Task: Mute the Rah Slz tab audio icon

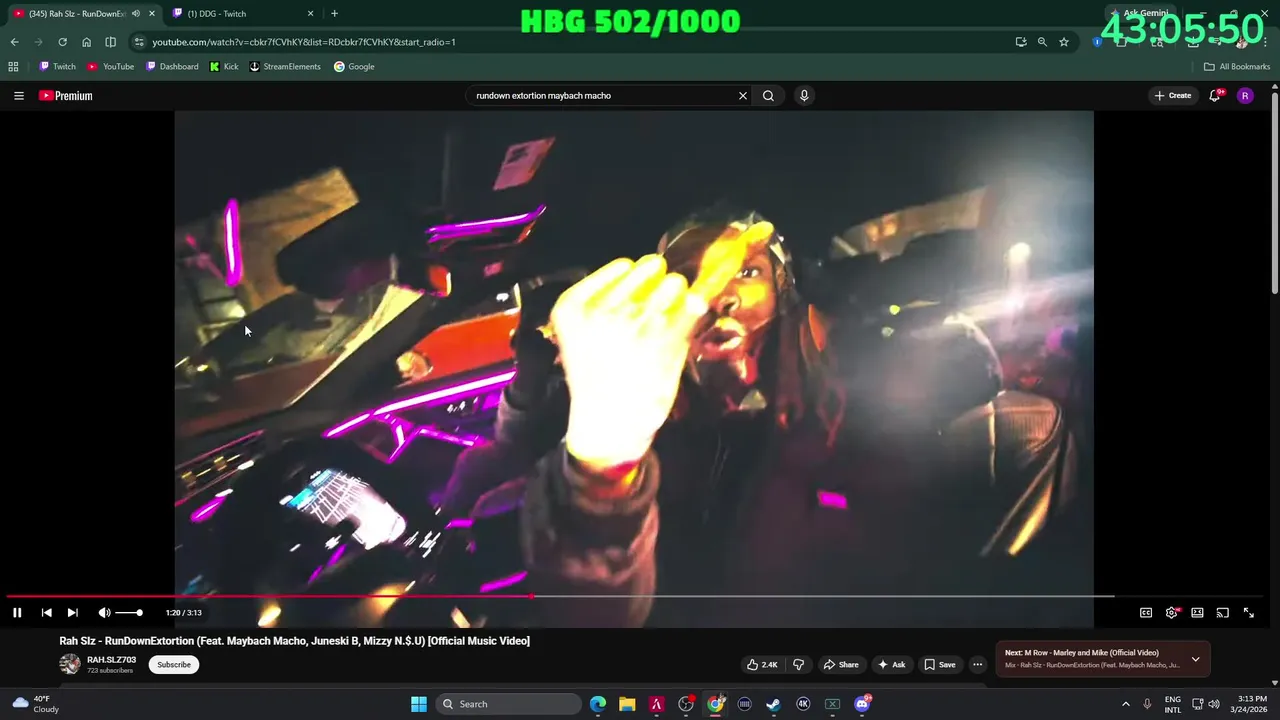Action: coord(136,14)
